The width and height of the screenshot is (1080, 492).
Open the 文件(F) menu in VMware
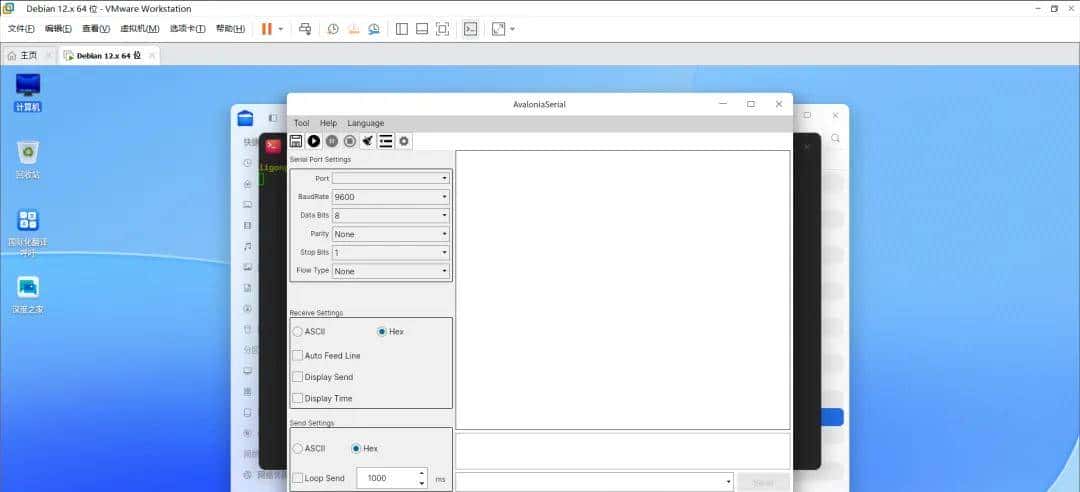tap(21, 29)
